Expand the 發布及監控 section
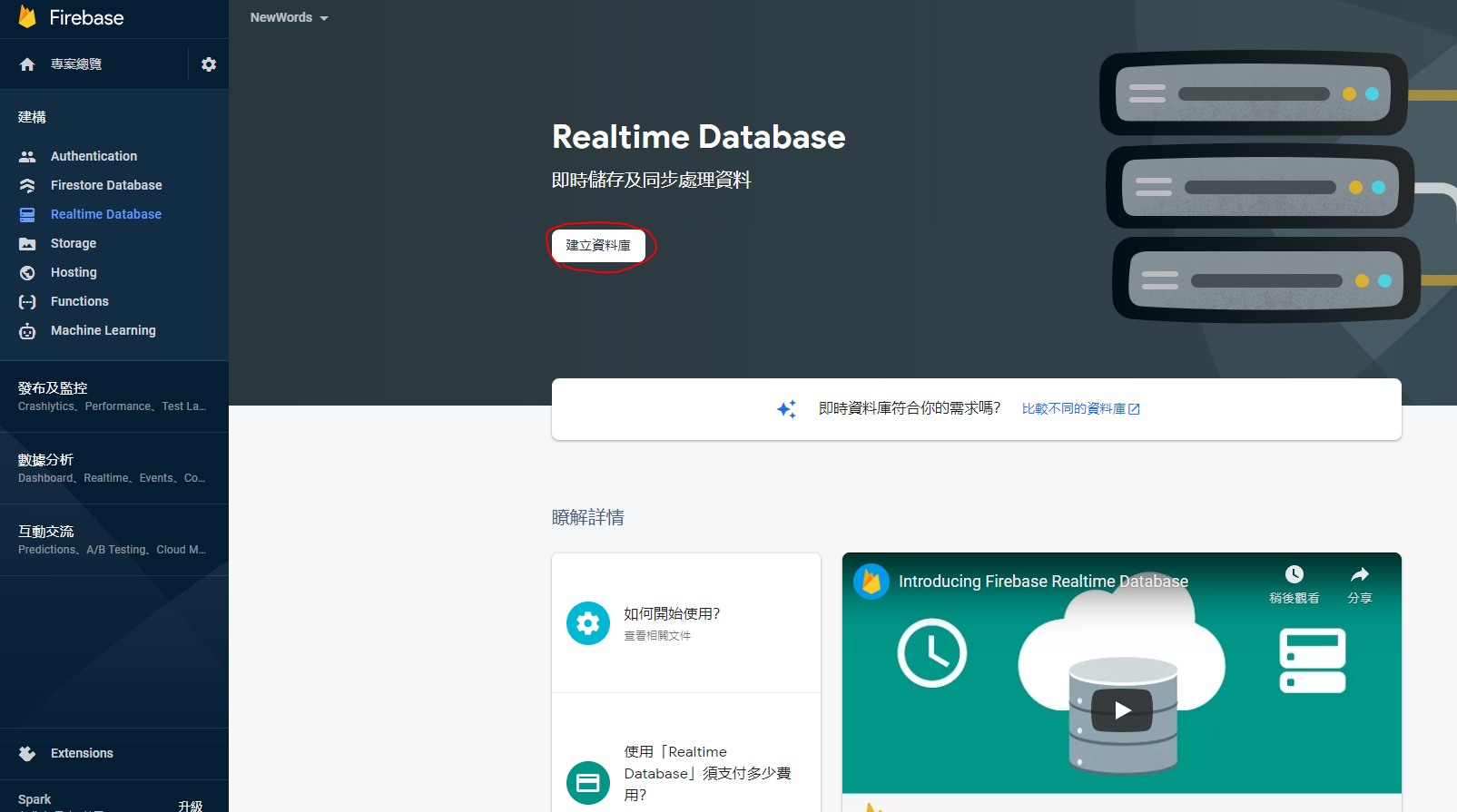This screenshot has height=812, width=1457. [x=114, y=396]
